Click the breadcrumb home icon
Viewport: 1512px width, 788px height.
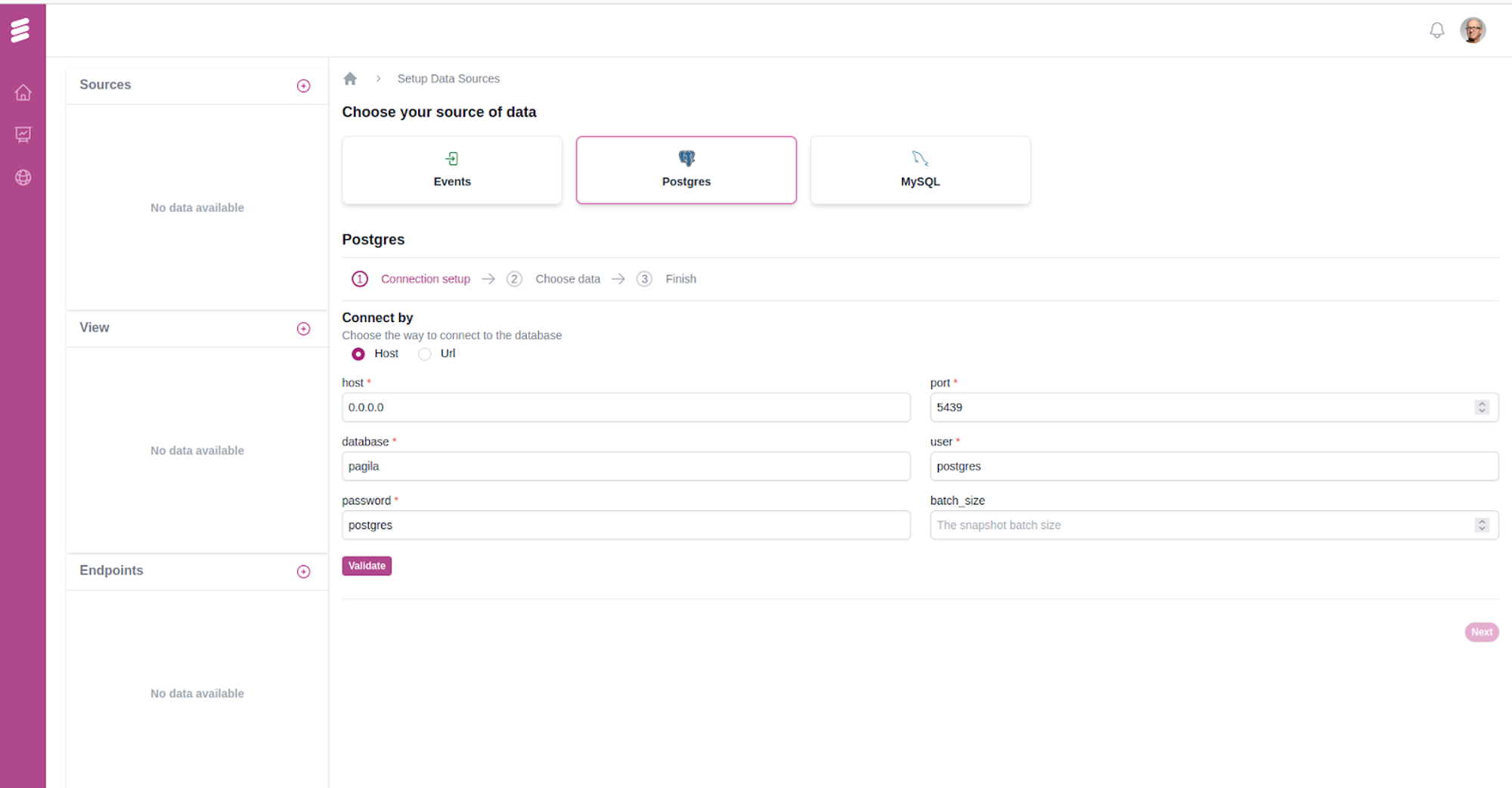click(x=350, y=79)
